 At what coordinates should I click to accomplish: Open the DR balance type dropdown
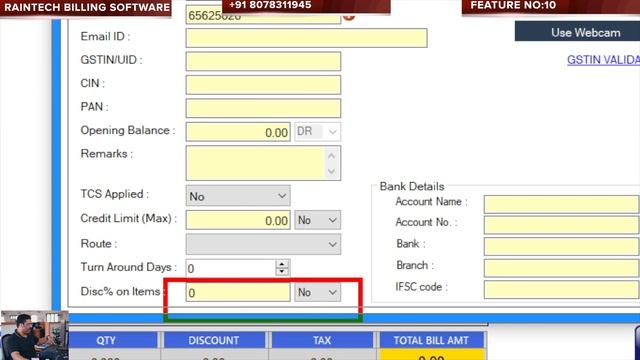[317, 132]
